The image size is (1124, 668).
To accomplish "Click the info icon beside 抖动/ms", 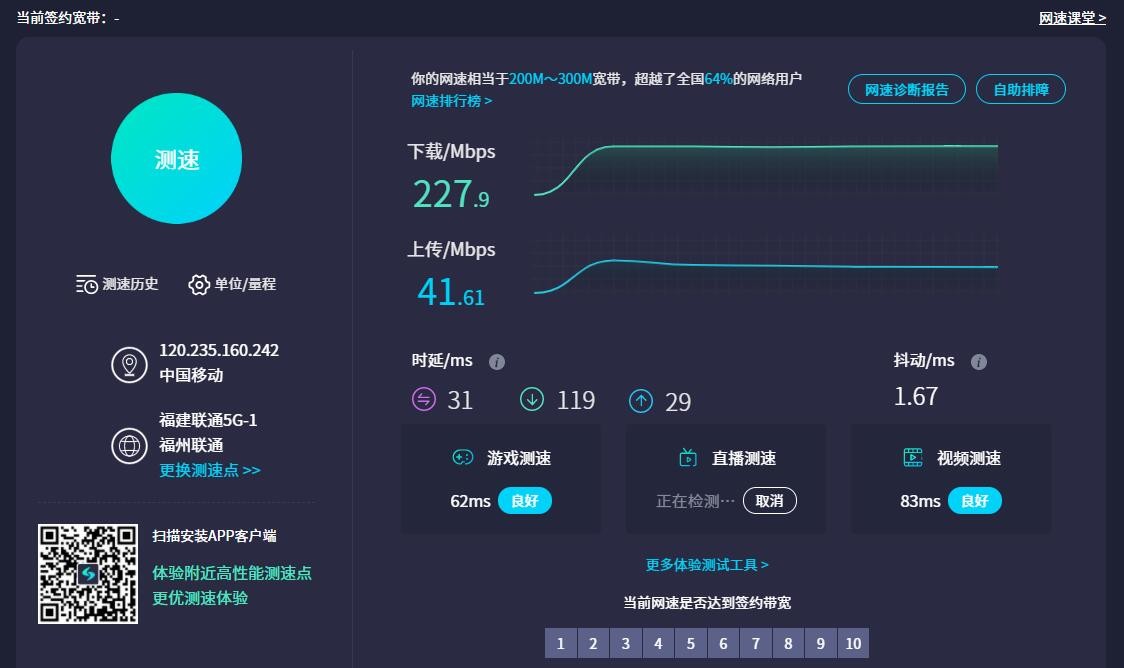I will [x=979, y=362].
